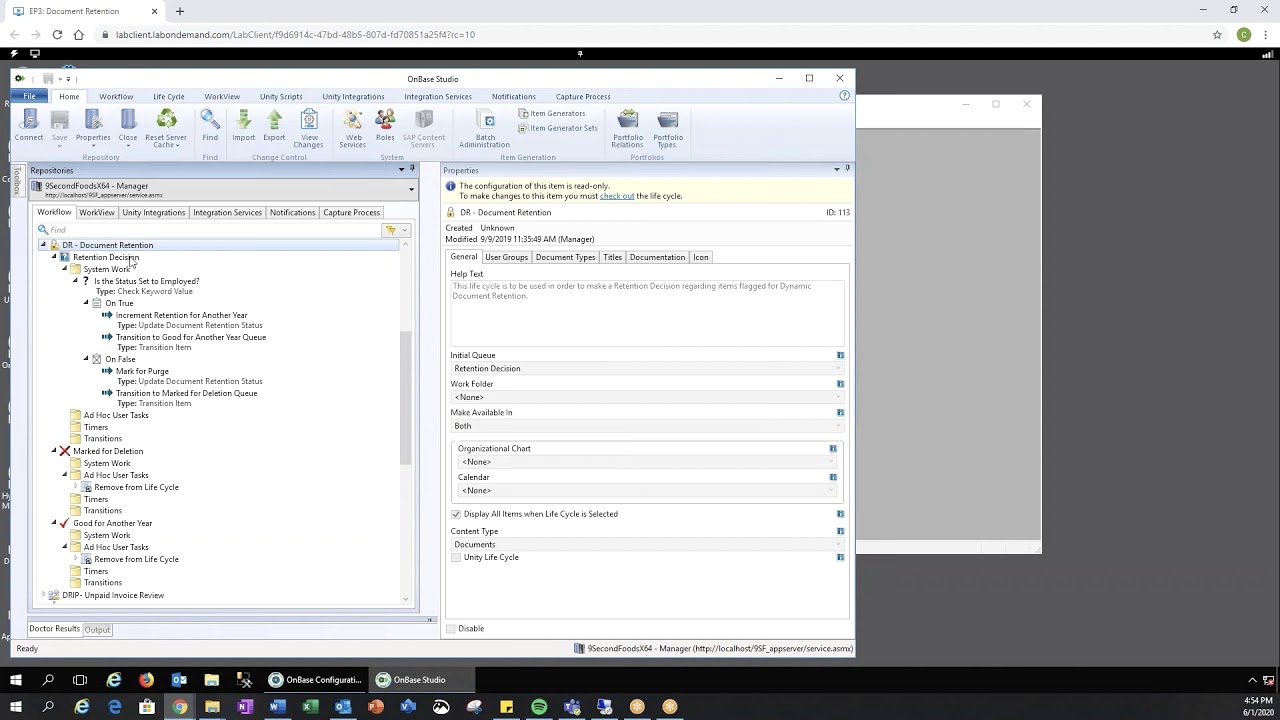Click Item Generators in ribbon
Image resolution: width=1280 pixels, height=720 pixels.
pos(552,113)
